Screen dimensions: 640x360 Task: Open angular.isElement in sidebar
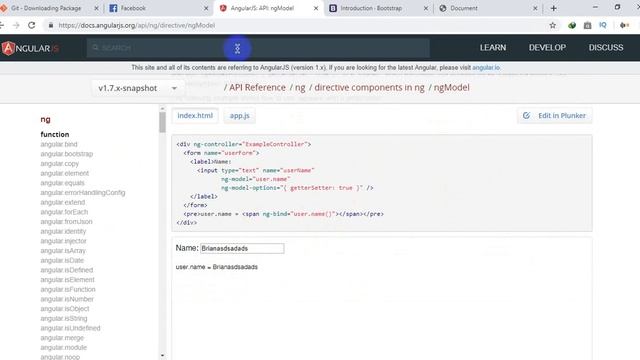pos(67,280)
